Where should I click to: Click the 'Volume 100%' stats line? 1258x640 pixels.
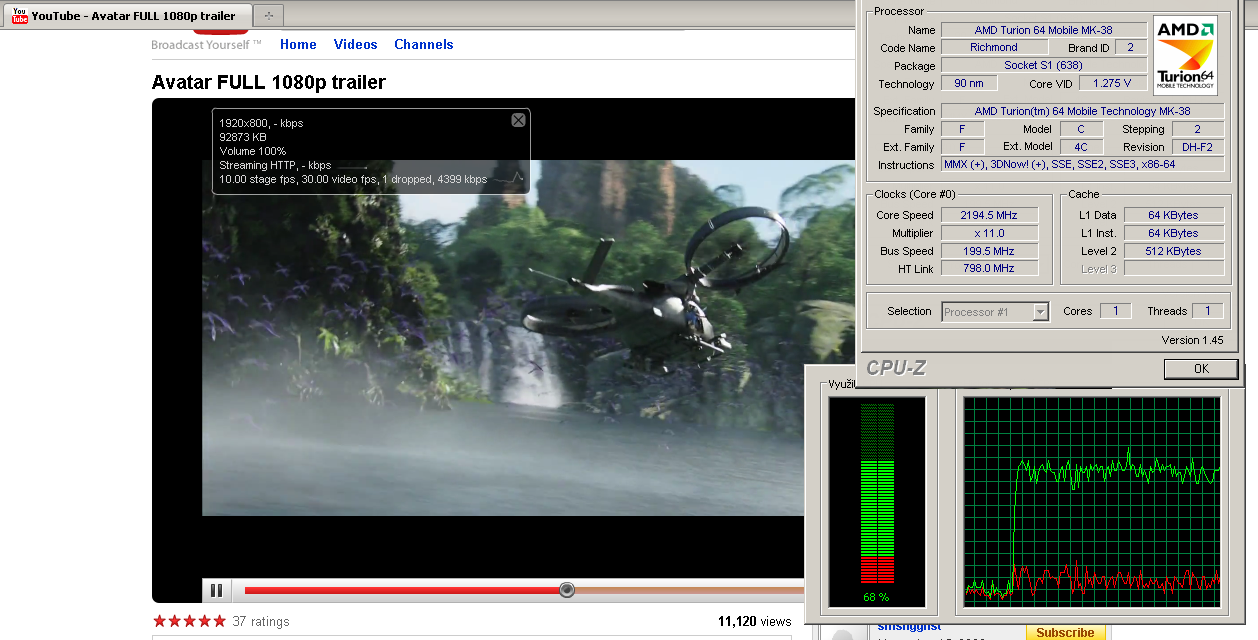pyautogui.click(x=253, y=151)
